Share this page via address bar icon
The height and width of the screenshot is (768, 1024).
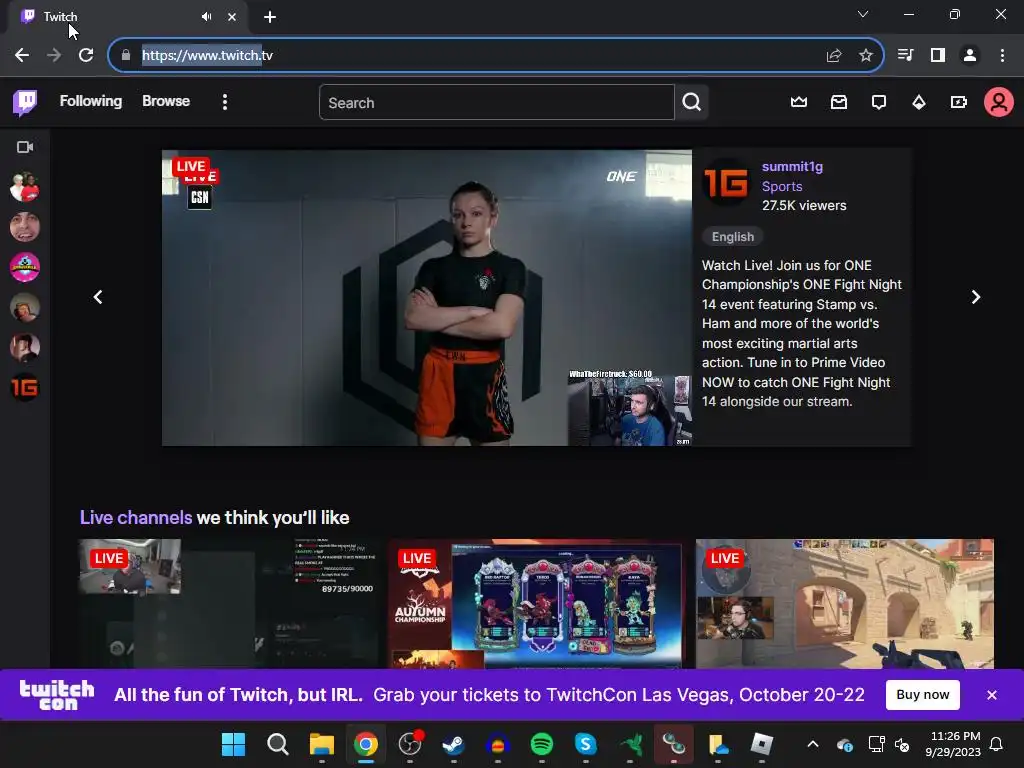(x=834, y=56)
